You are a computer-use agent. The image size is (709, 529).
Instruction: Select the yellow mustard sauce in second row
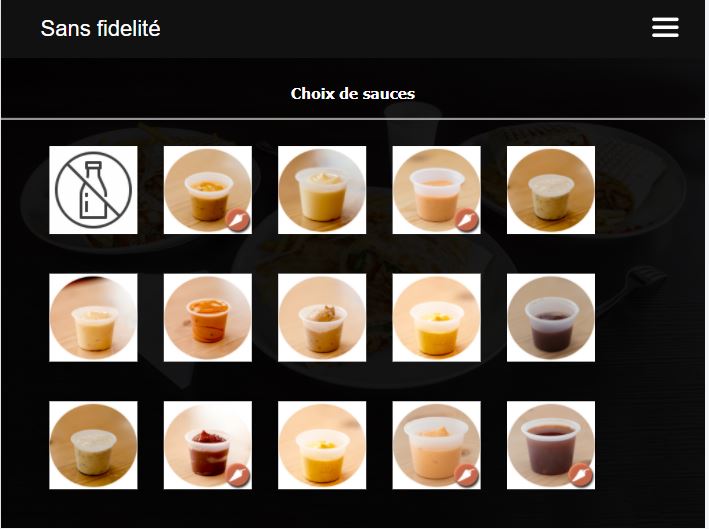click(436, 317)
